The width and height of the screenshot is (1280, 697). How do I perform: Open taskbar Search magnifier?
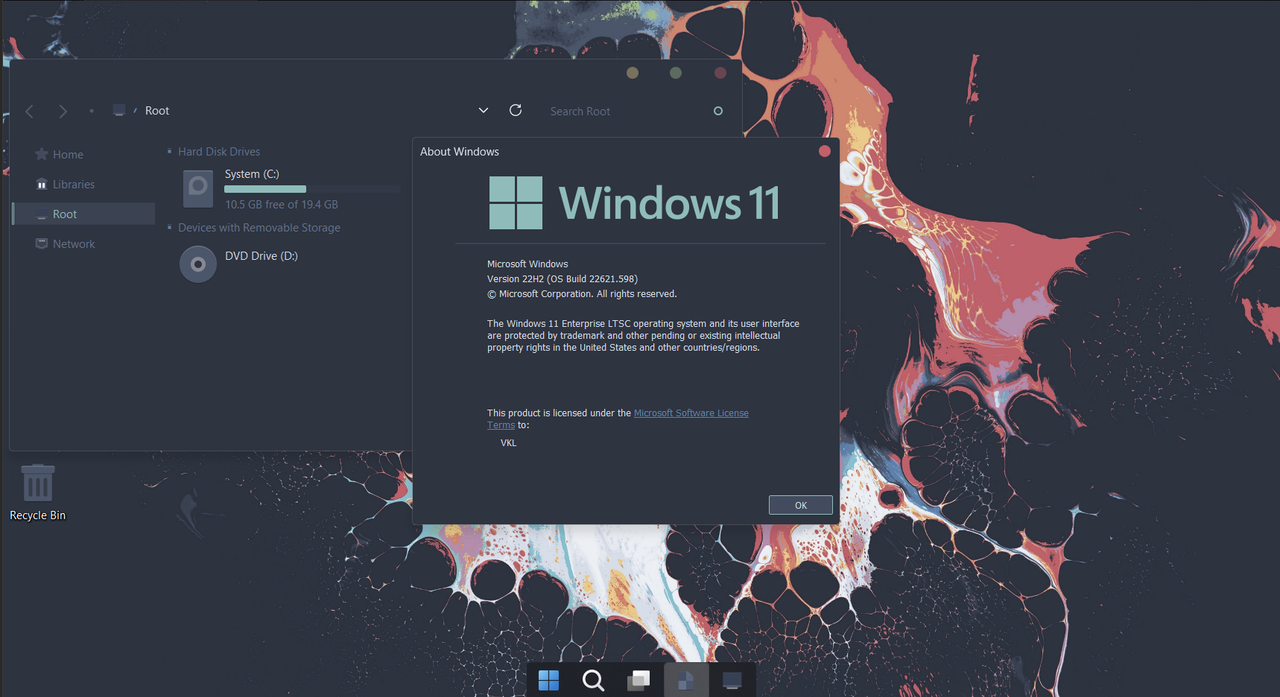click(x=593, y=681)
